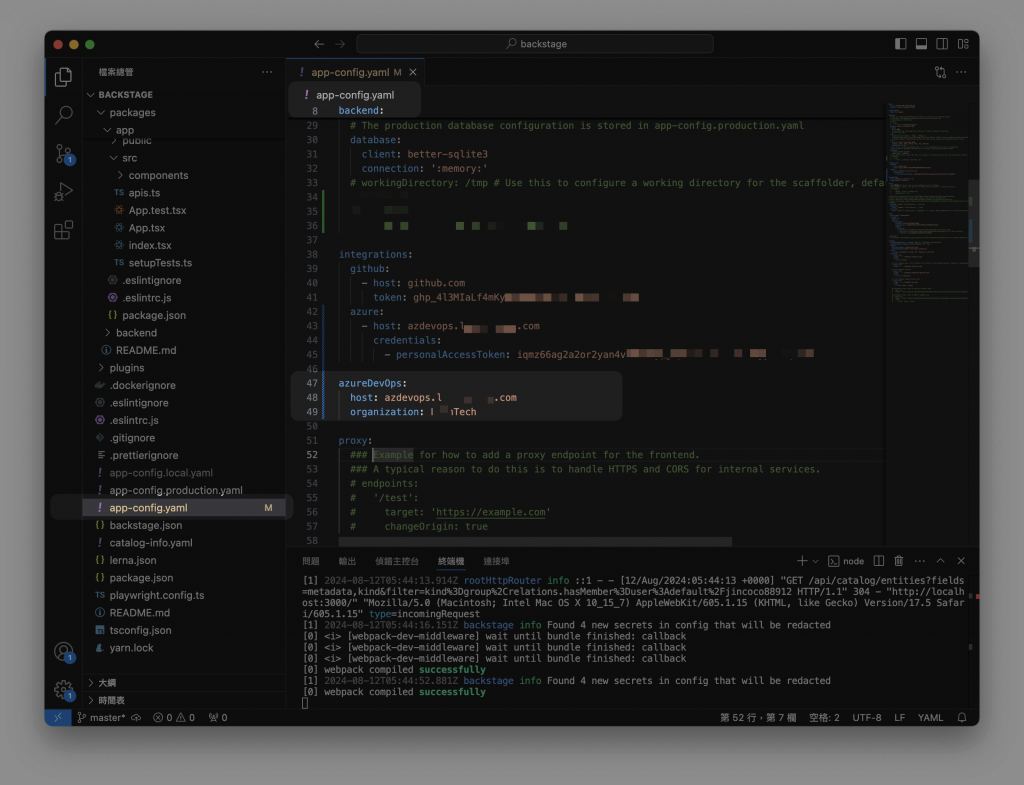The image size is (1024, 785).
Task: Click the cursor position 第 52 行 indicator
Action: click(x=758, y=717)
